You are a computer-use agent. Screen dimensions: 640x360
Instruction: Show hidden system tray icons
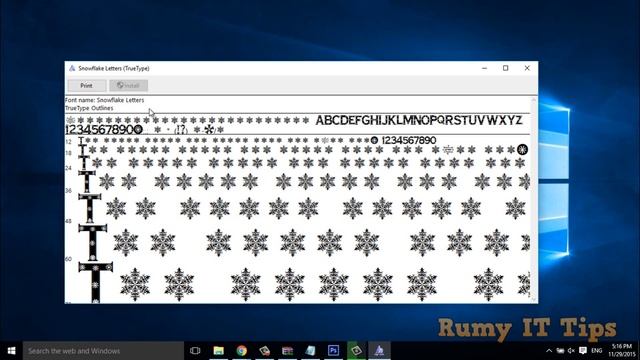point(549,351)
